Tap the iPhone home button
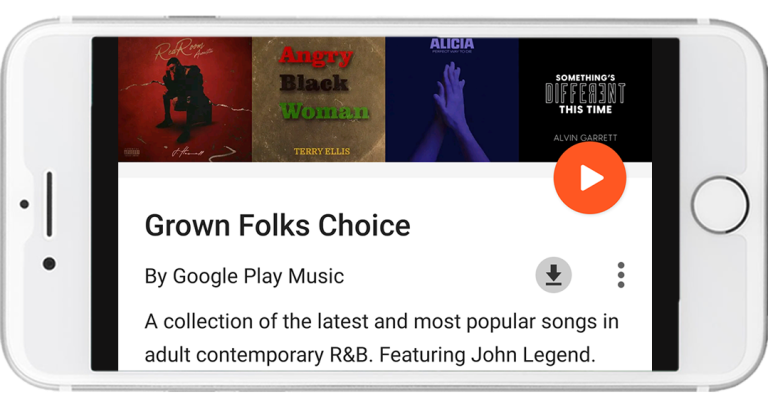Screen dimensions: 768x407 click(720, 205)
